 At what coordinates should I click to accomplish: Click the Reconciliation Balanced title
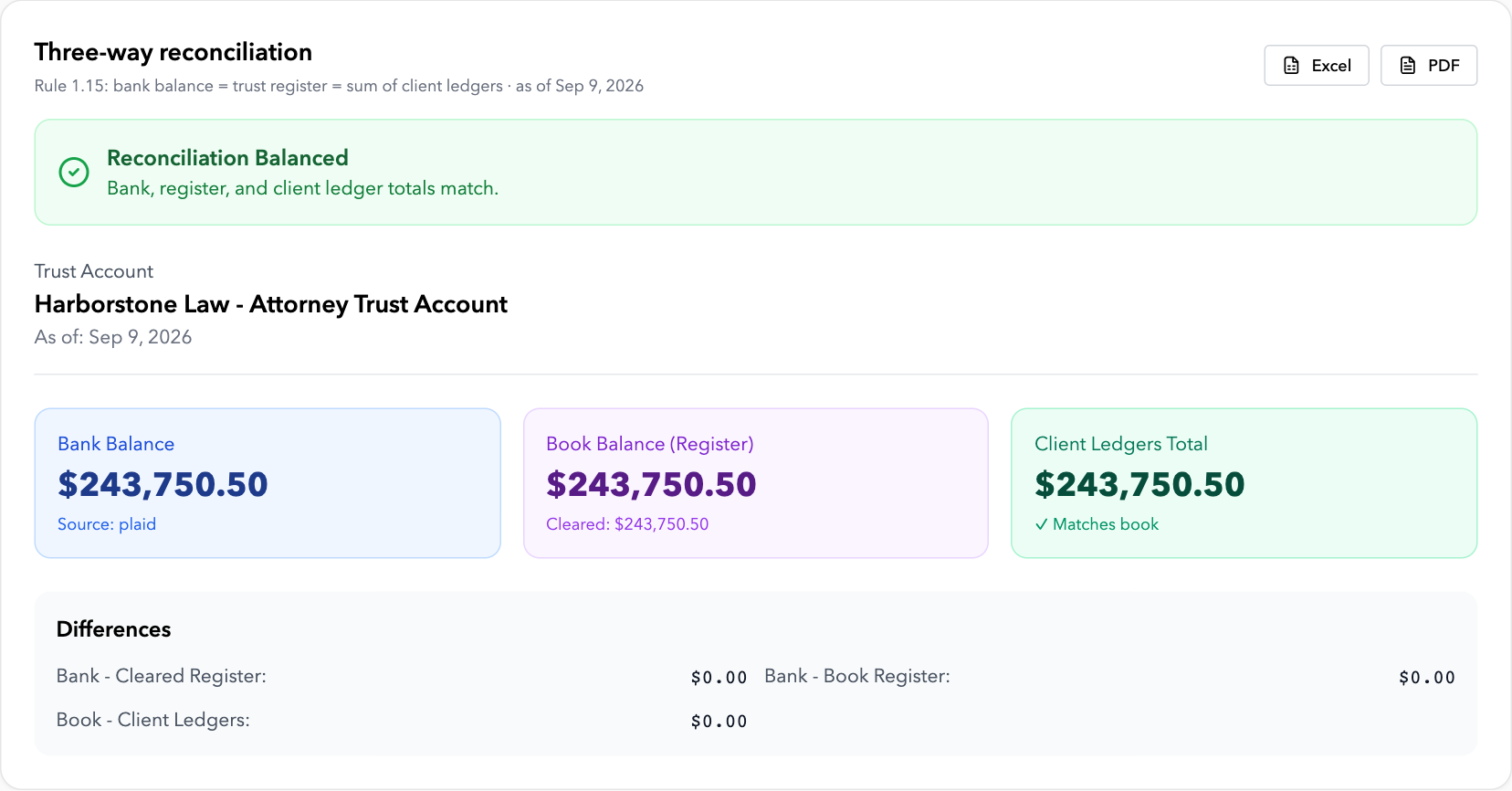coord(227,158)
